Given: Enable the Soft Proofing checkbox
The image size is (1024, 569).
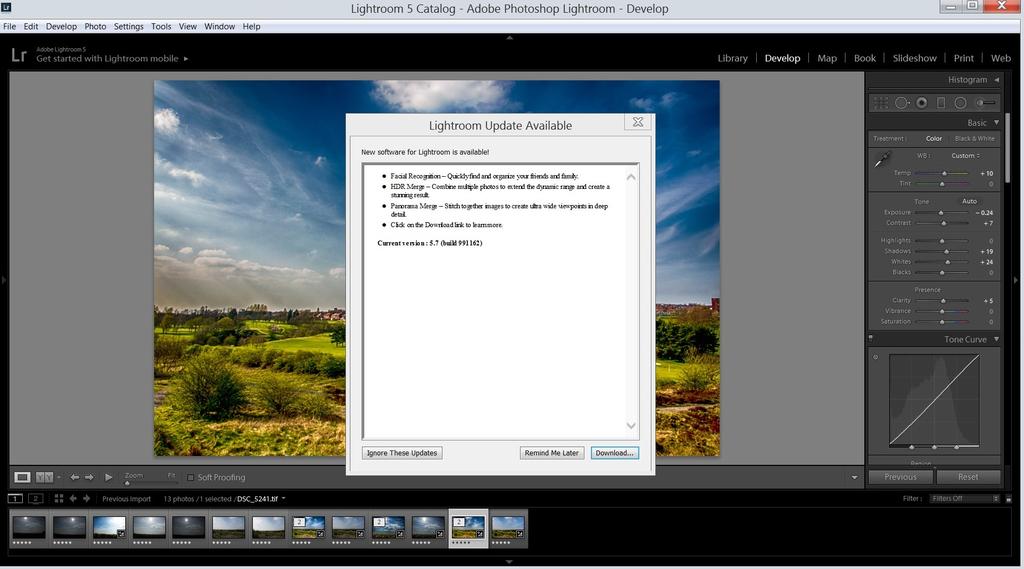Looking at the screenshot, I should click(x=191, y=477).
